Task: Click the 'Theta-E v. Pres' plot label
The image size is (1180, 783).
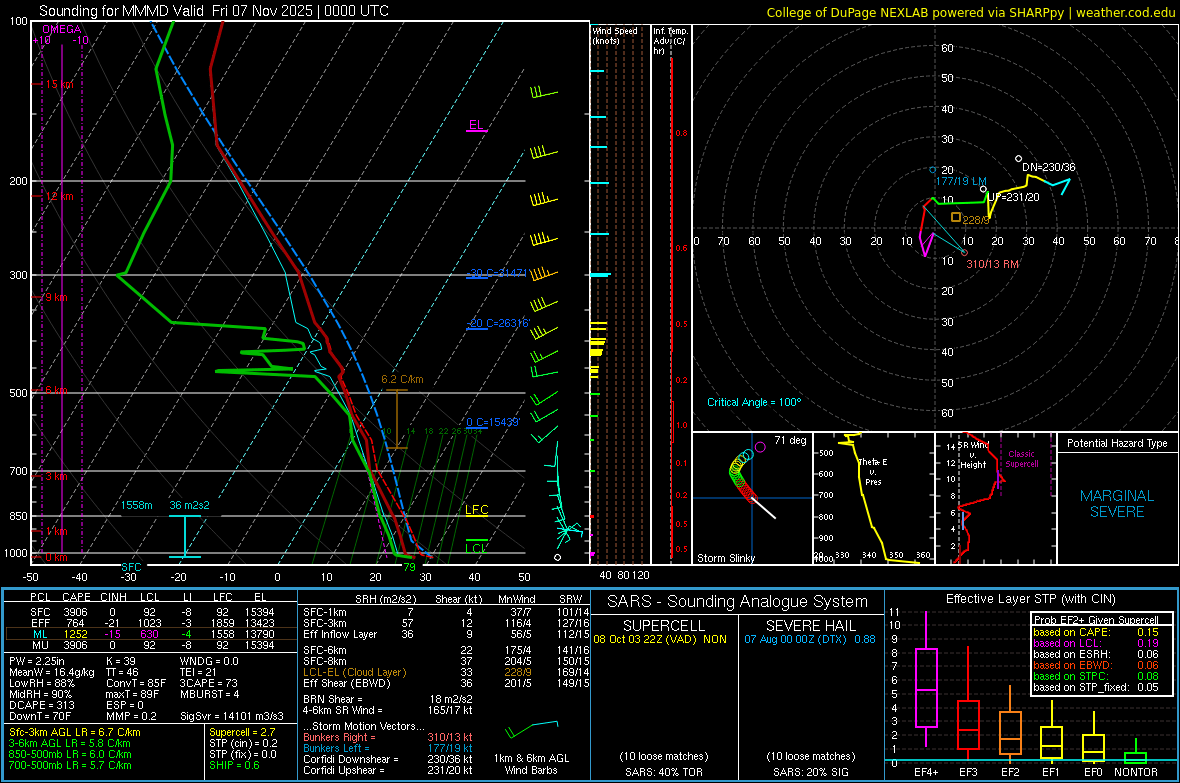Action: pyautogui.click(x=873, y=471)
